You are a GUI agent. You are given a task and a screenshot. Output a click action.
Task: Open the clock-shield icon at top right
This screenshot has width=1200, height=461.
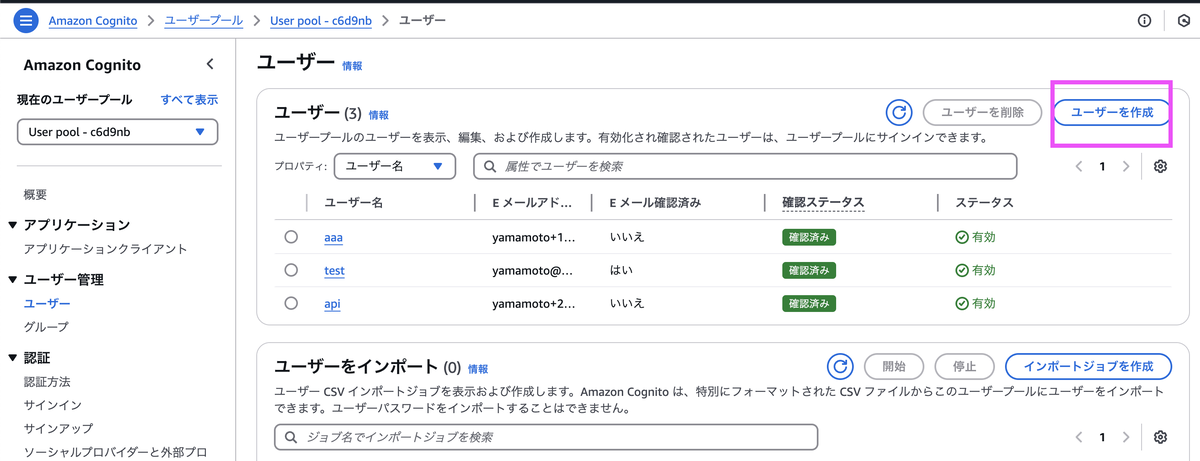(1185, 20)
